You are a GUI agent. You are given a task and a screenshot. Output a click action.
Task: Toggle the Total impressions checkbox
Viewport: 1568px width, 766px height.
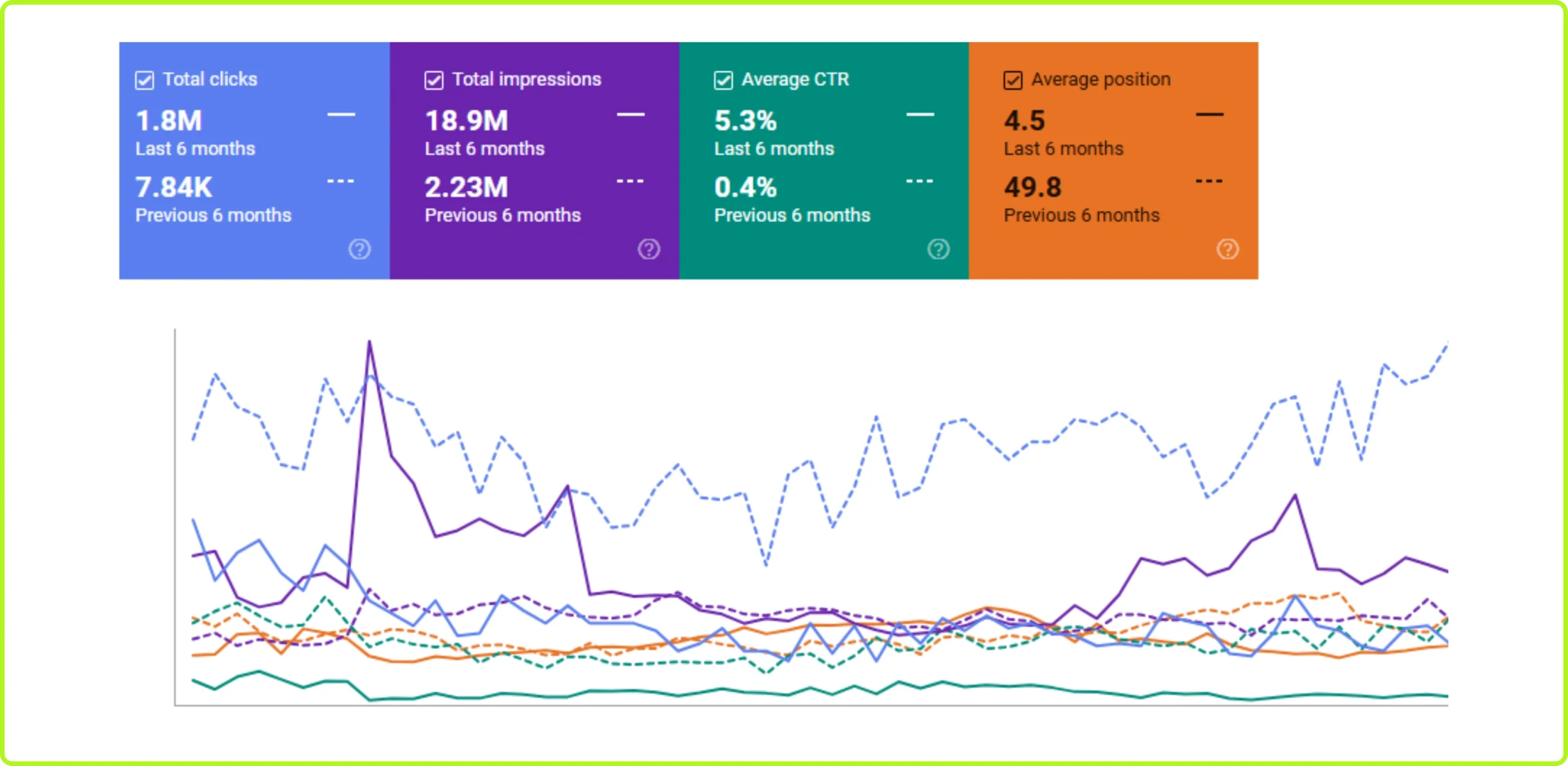(434, 80)
